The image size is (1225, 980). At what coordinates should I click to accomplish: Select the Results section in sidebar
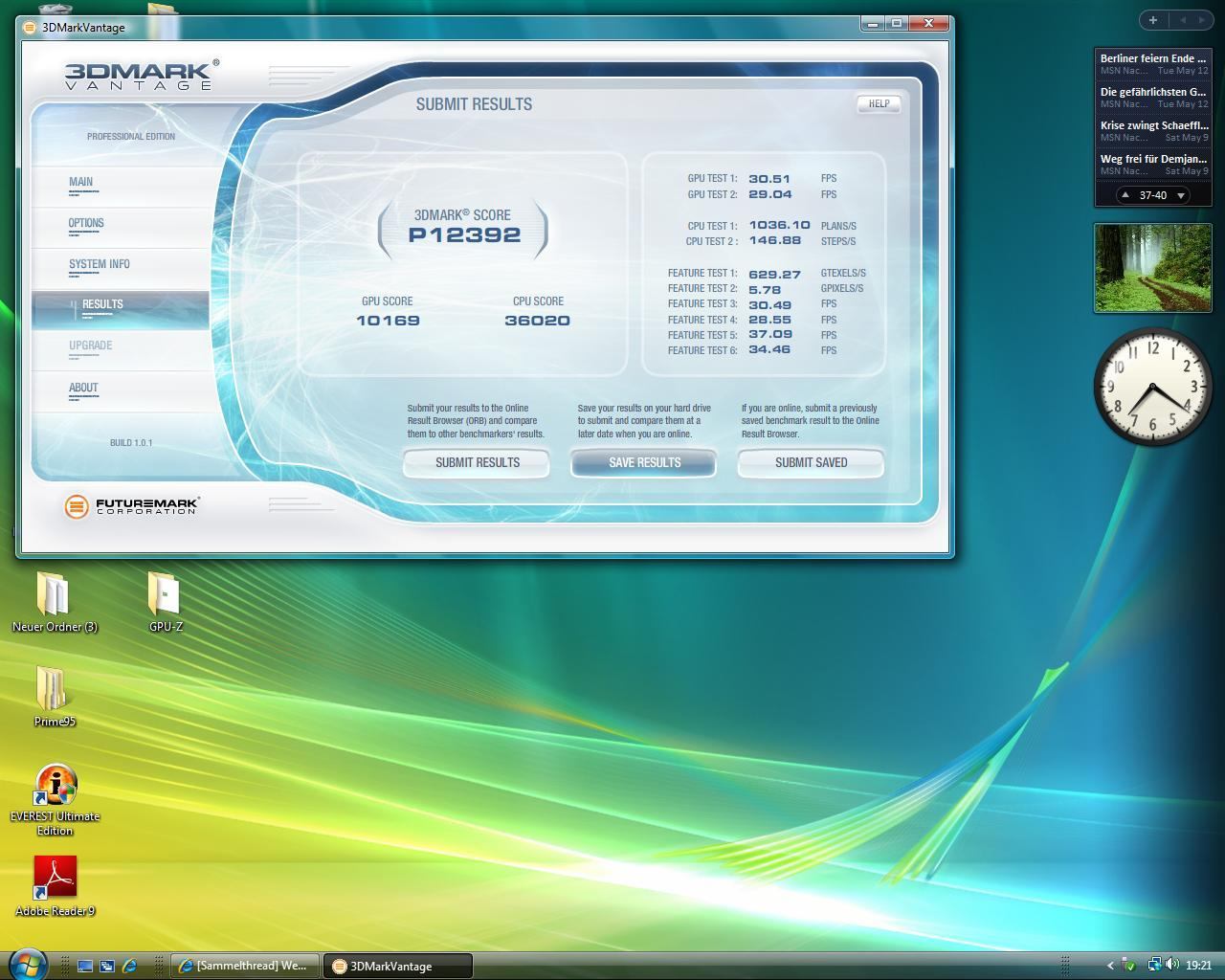[x=121, y=308]
